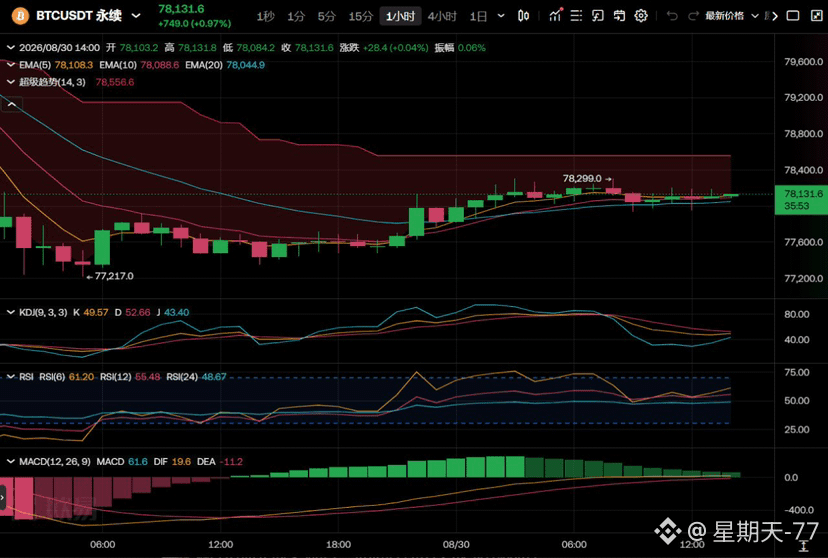Click the undo arrow
The height and width of the screenshot is (558, 828).
(672, 16)
